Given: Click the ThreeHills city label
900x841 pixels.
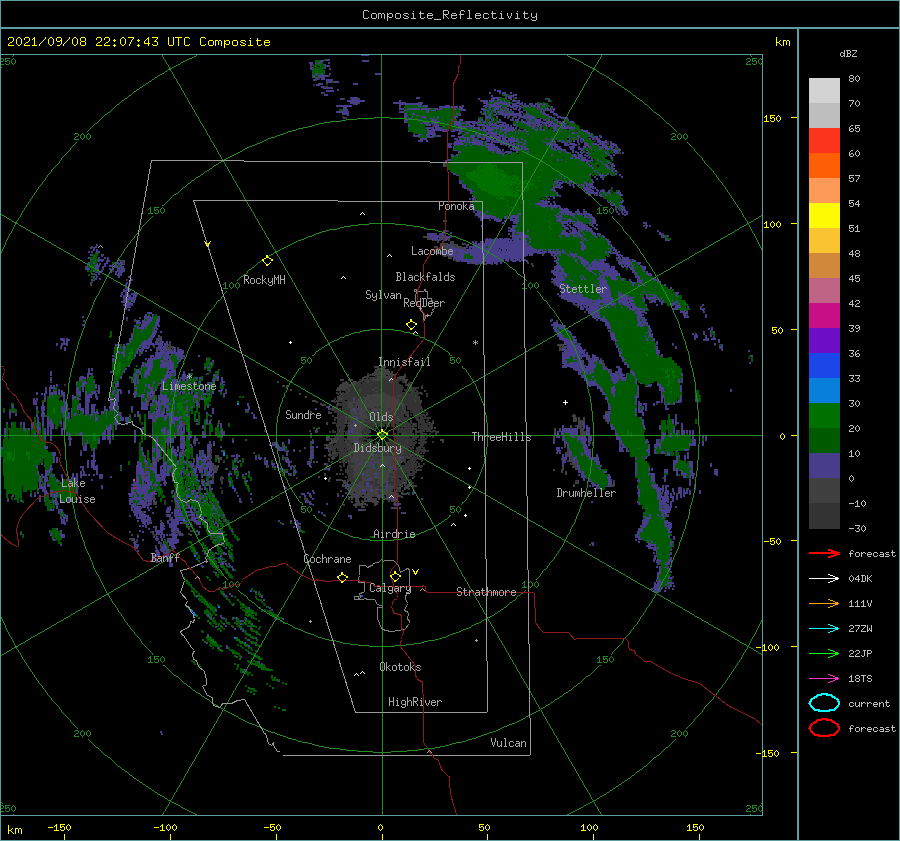Looking at the screenshot, I should [501, 437].
